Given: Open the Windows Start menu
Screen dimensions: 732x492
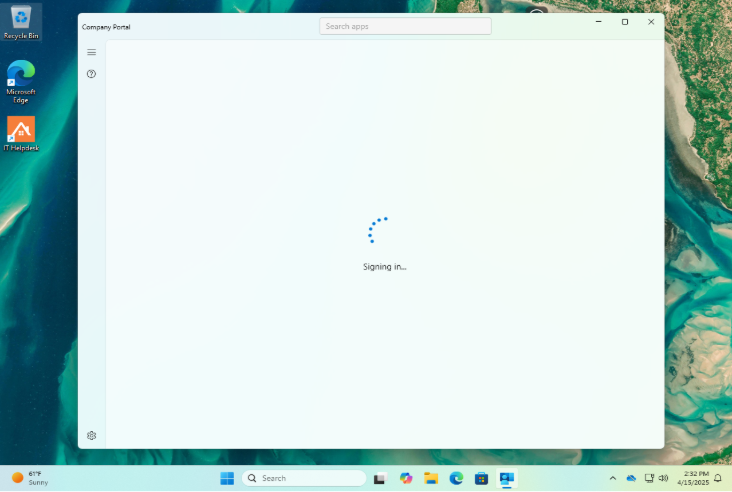Looking at the screenshot, I should [227, 478].
